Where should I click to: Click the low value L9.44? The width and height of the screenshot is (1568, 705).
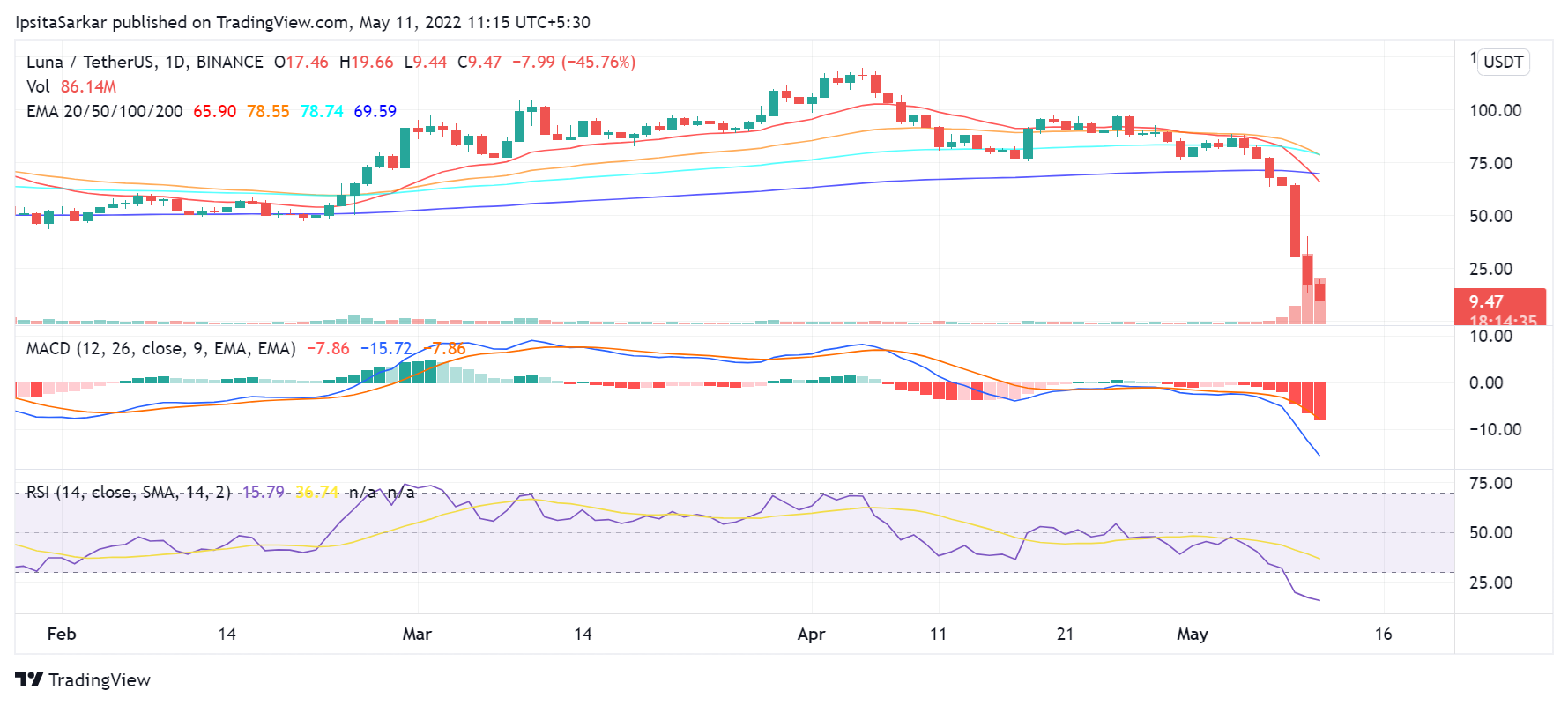tap(426, 62)
